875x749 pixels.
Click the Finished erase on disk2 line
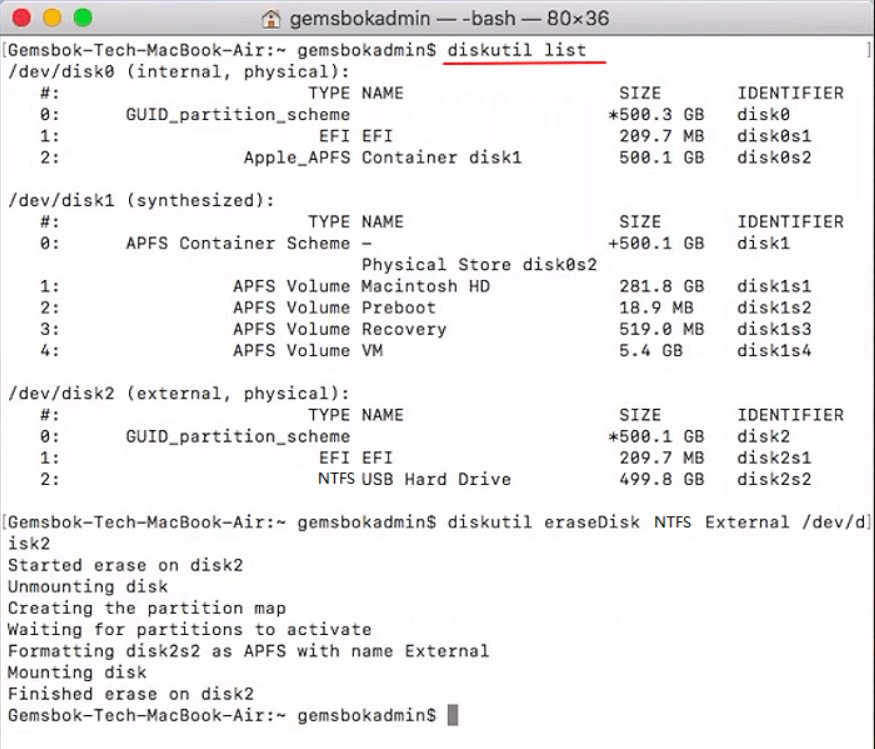click(131, 694)
